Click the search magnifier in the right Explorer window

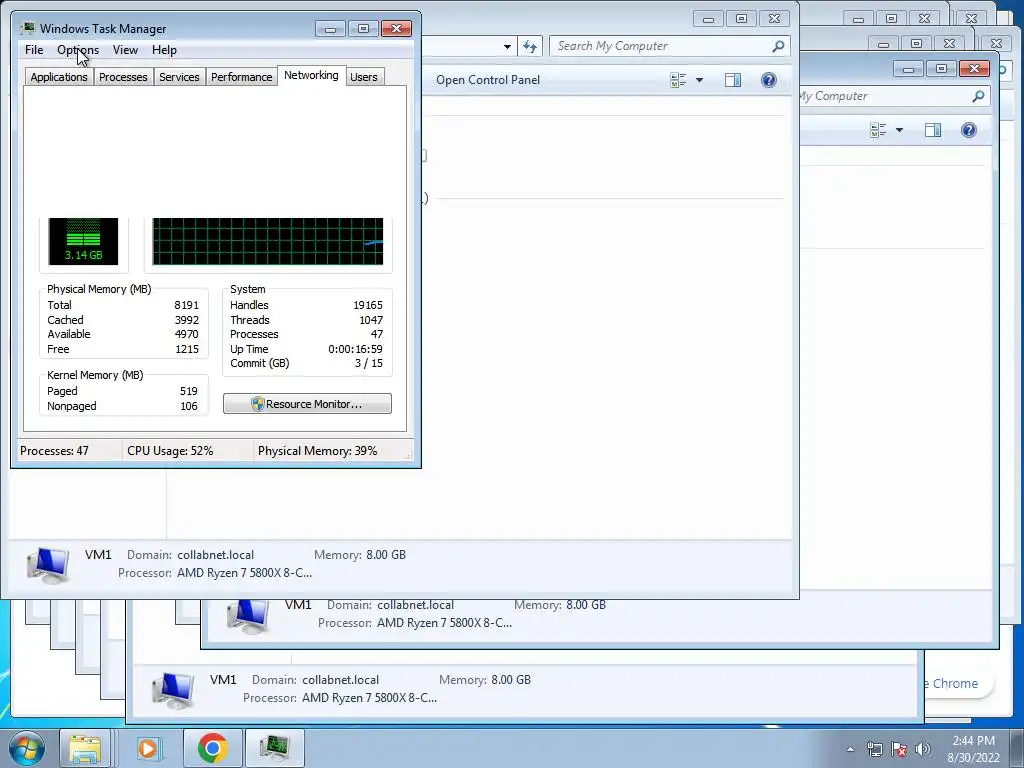click(978, 96)
